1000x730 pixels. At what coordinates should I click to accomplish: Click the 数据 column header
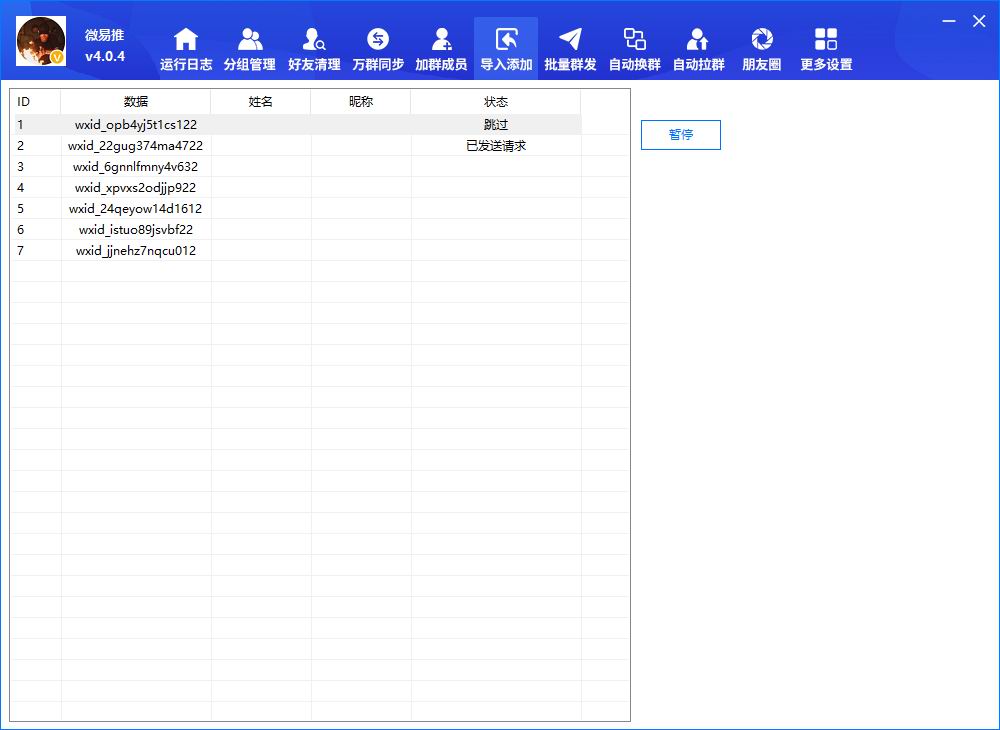(x=136, y=102)
